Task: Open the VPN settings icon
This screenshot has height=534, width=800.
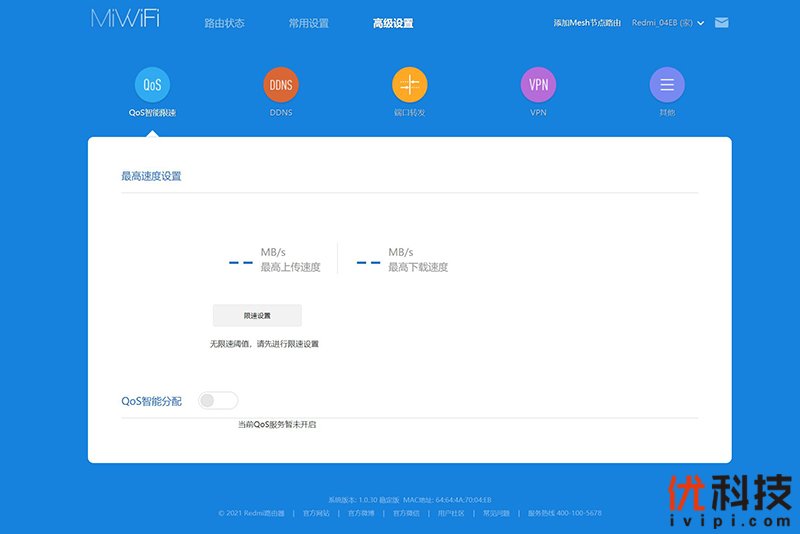Action: point(538,85)
